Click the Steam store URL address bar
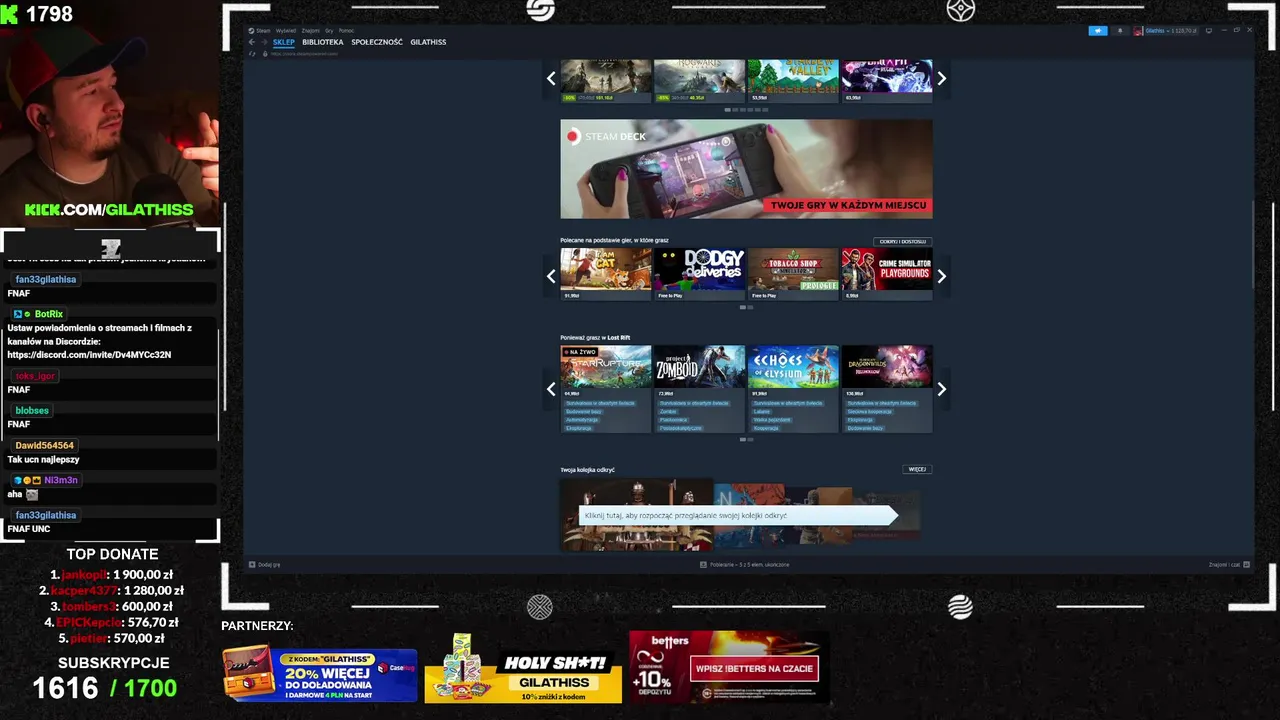 point(304,53)
